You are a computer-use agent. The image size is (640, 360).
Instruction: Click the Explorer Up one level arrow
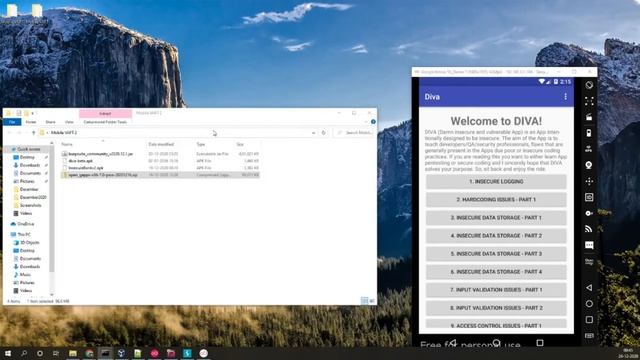(33, 133)
